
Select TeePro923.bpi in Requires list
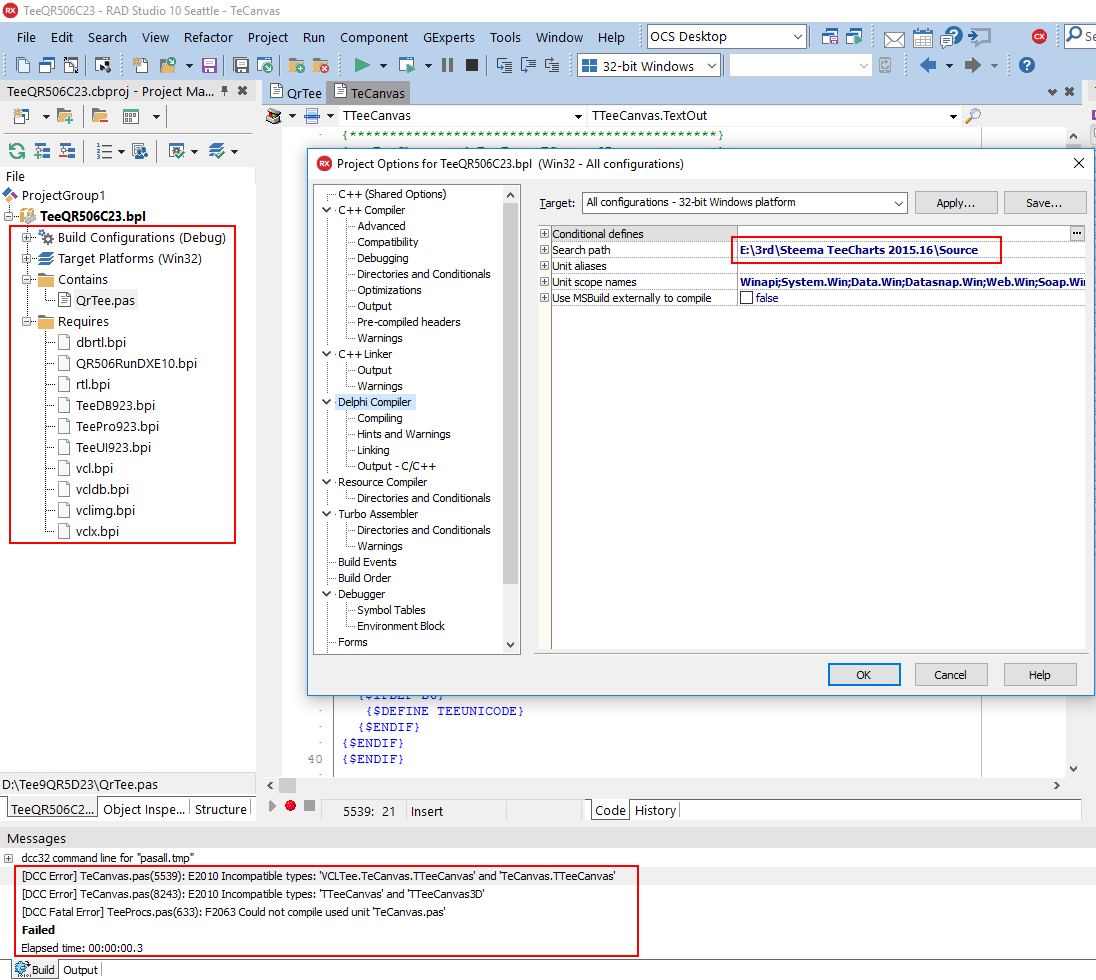(117, 426)
